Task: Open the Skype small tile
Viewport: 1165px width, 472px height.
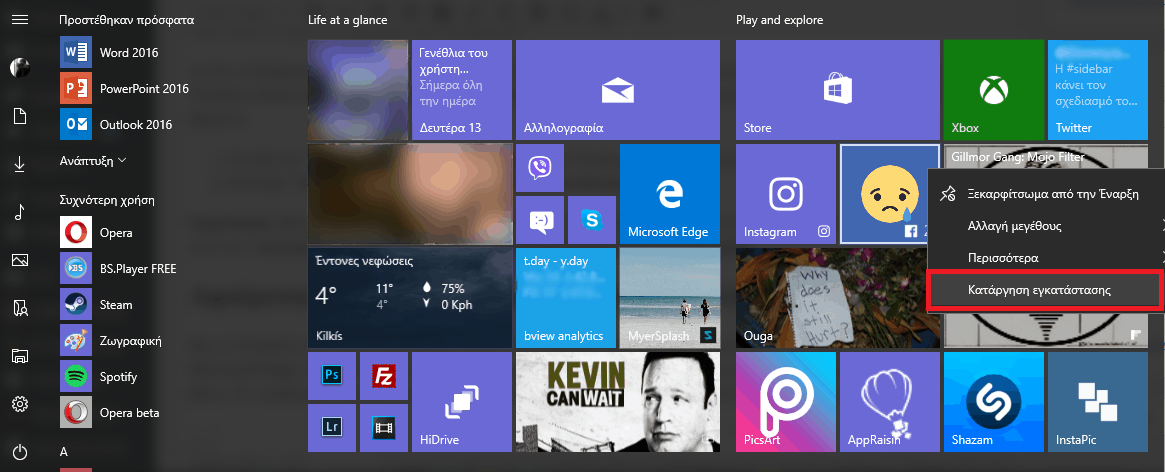Action: pos(591,220)
